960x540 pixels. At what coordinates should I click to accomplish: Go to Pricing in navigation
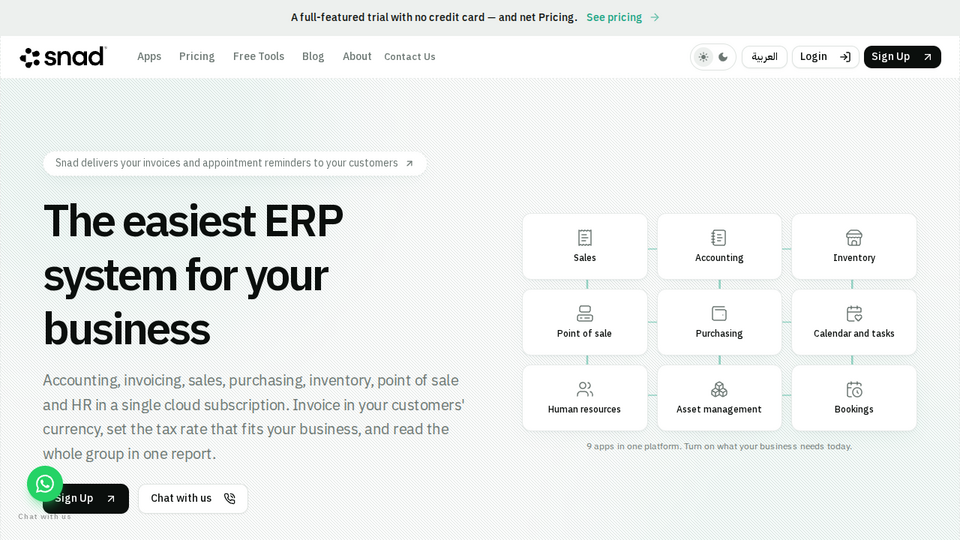coord(197,56)
